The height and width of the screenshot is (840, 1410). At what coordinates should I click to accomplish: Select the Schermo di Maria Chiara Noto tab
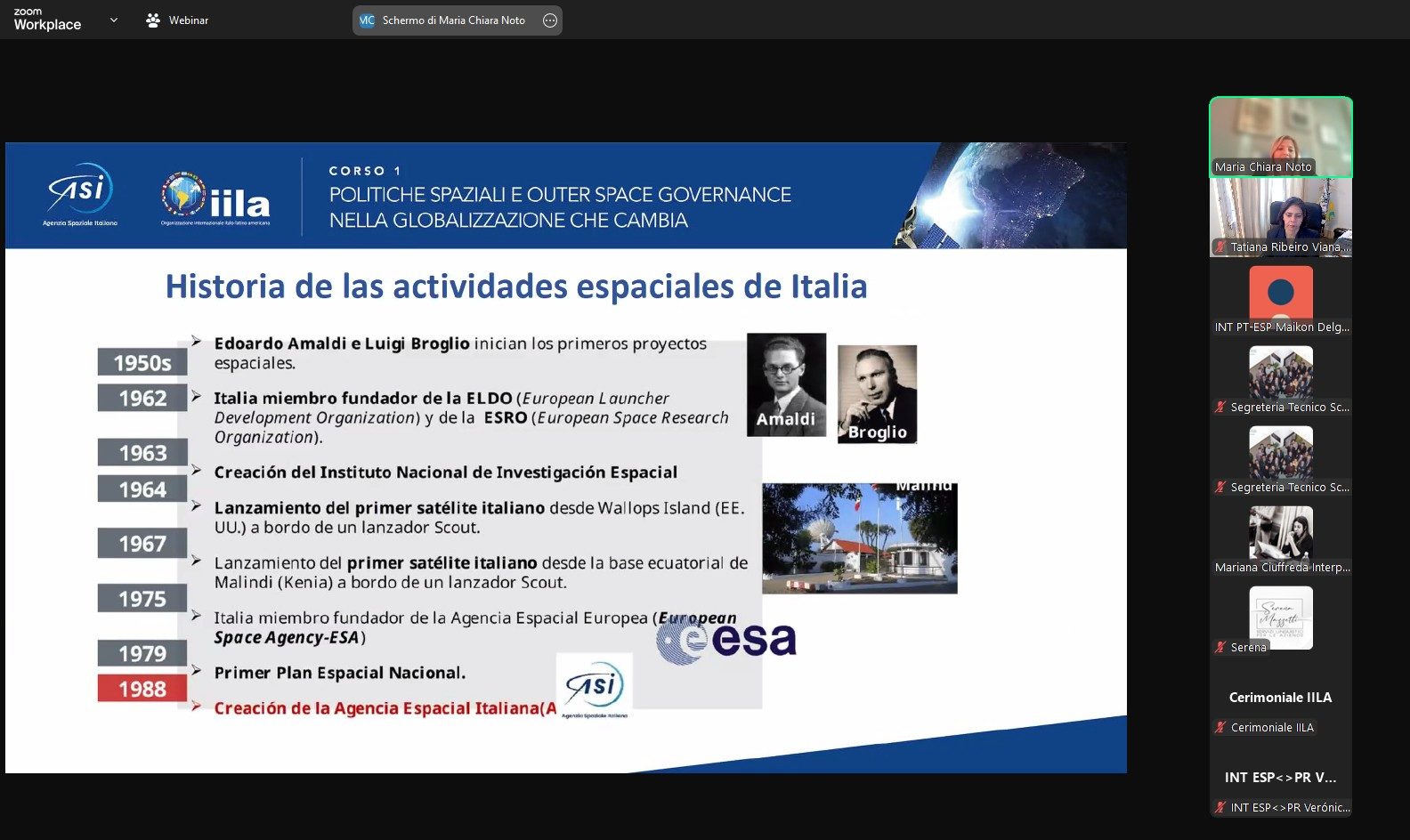point(453,20)
